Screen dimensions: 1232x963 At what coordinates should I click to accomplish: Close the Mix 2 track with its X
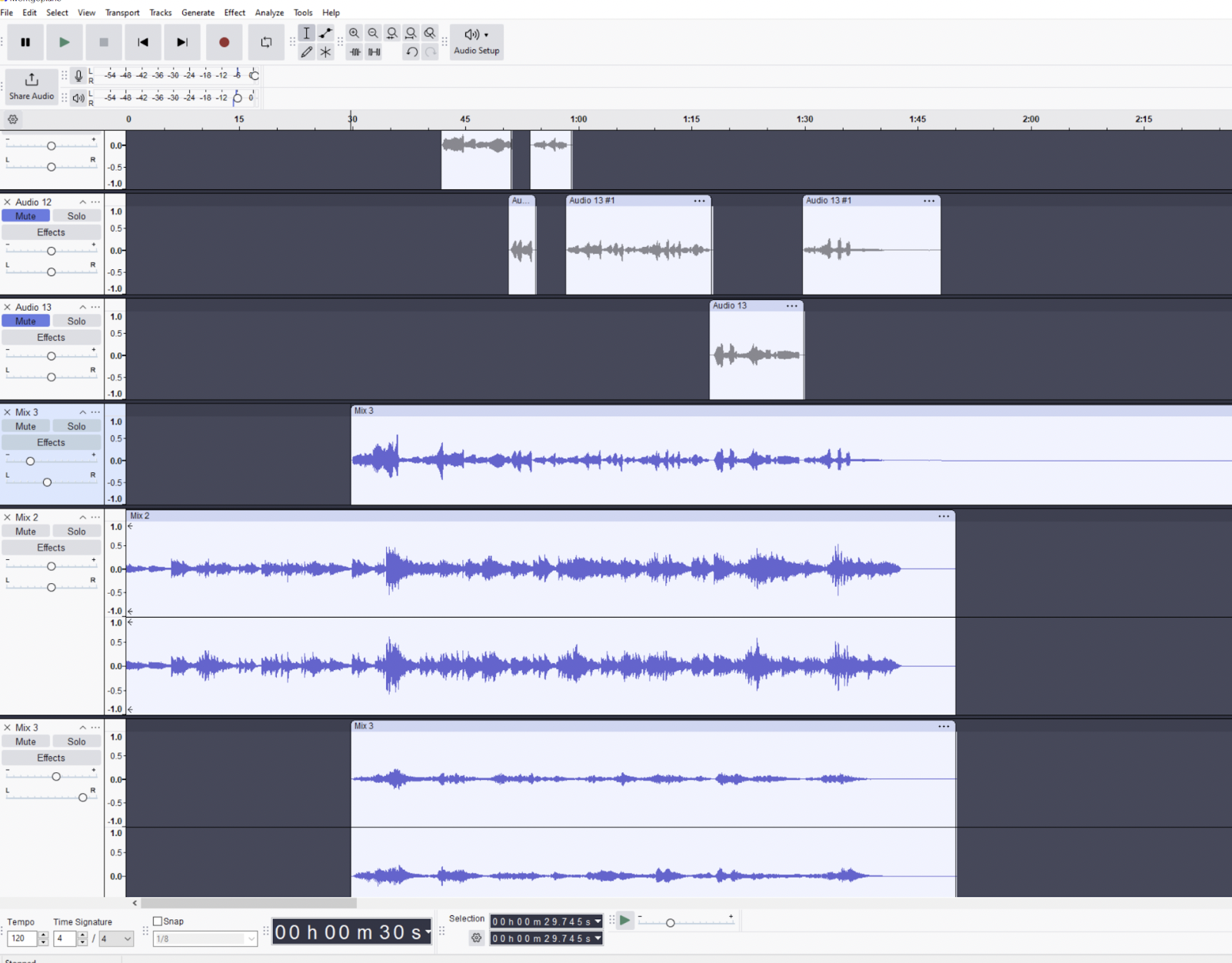point(8,518)
